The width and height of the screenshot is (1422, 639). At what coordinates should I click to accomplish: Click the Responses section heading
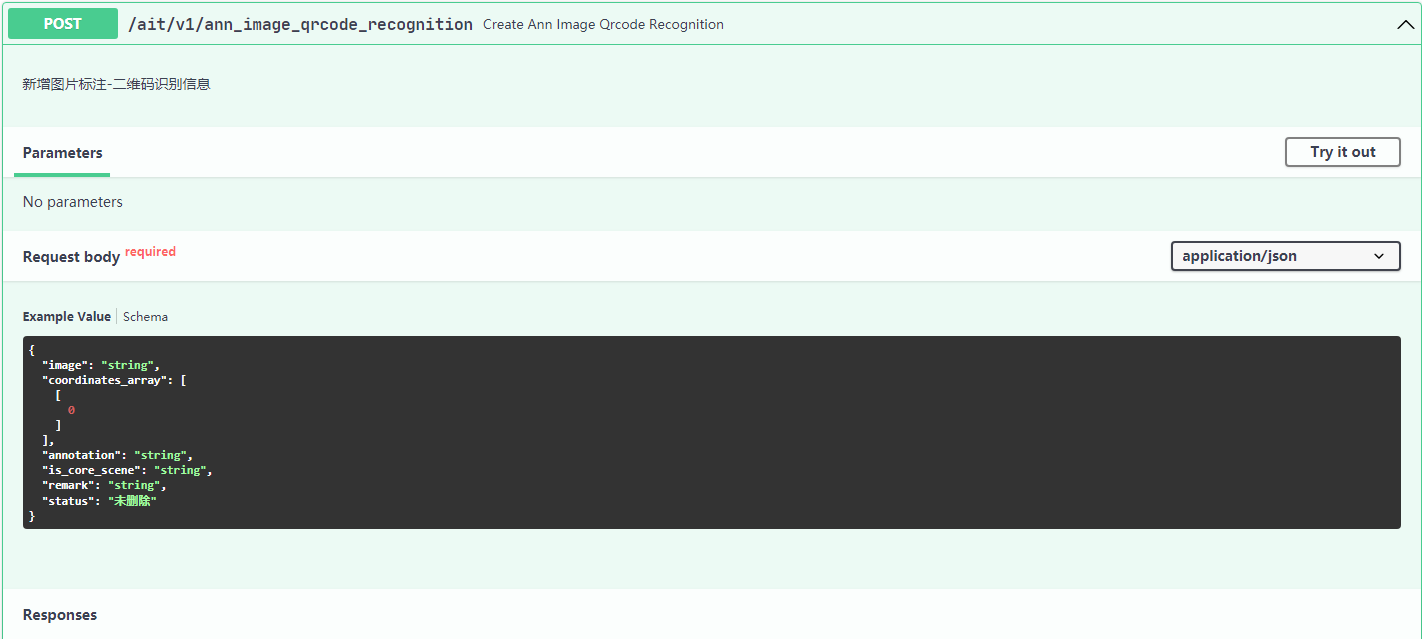[60, 615]
